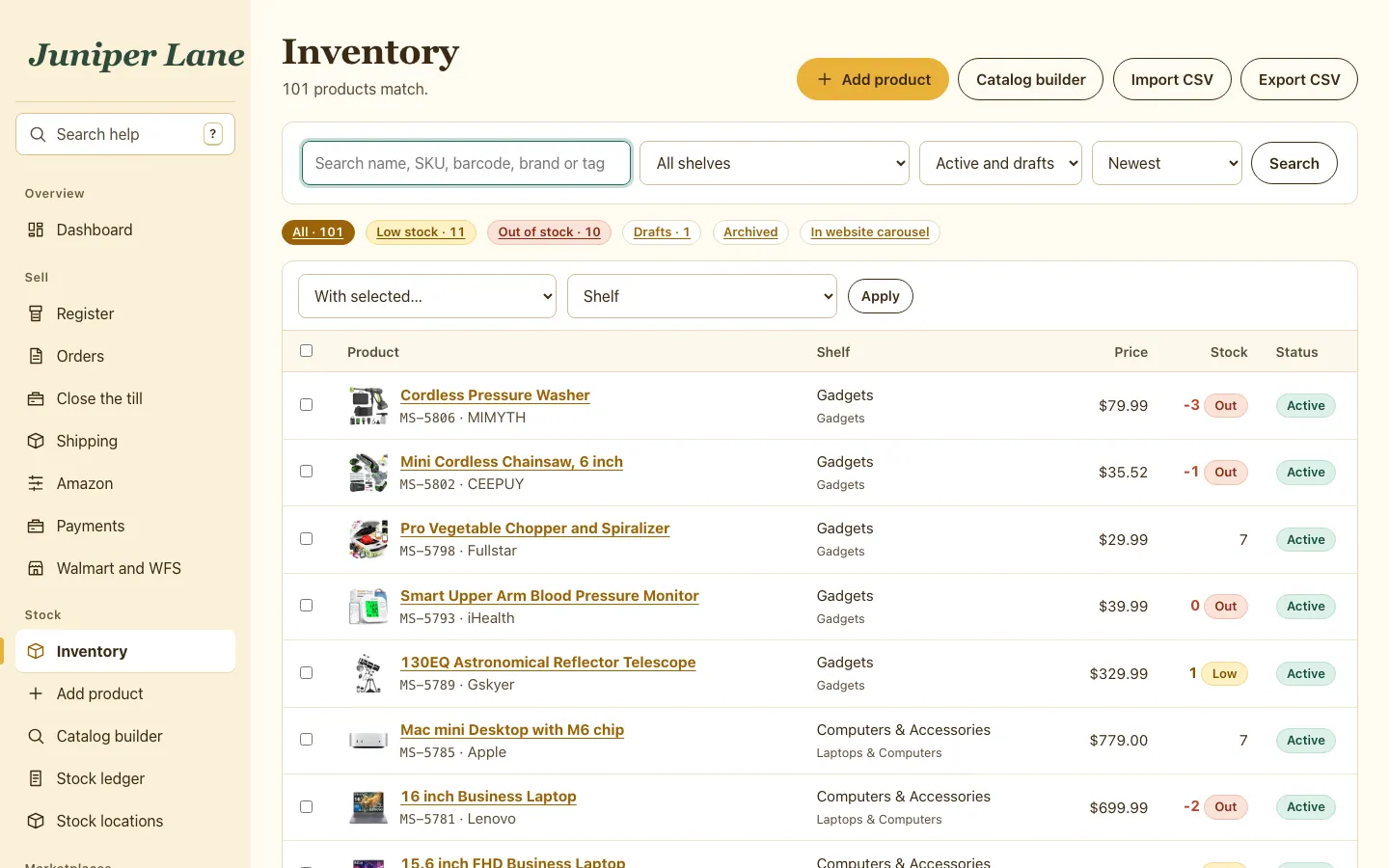Click the question mark help badge

point(213,134)
